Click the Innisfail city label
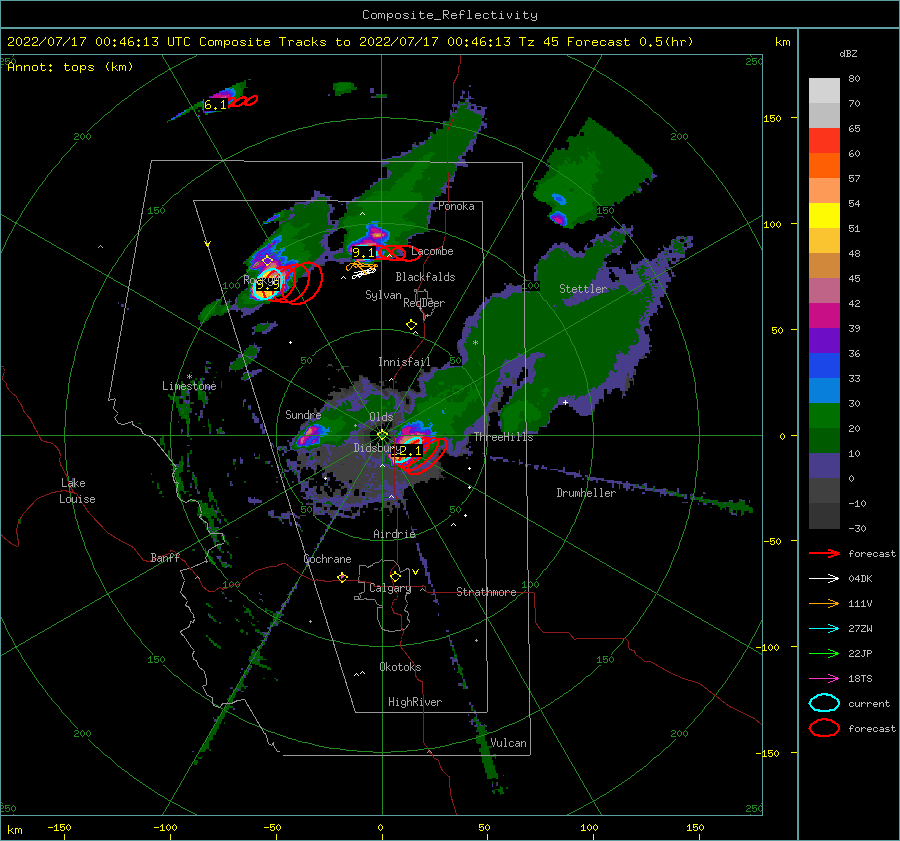Viewport: 900px width, 841px height. [404, 362]
